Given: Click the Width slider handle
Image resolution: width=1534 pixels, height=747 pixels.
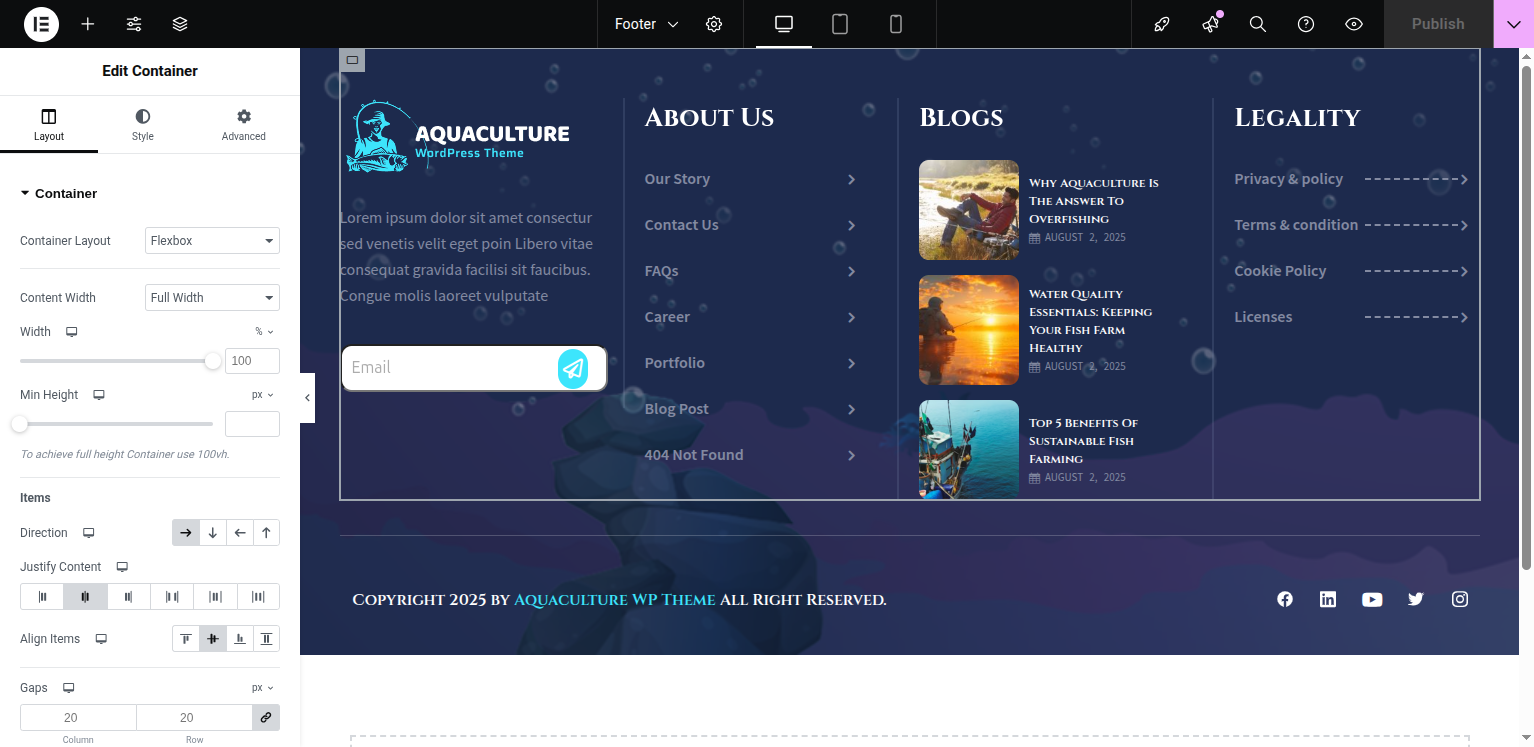Looking at the screenshot, I should tap(213, 361).
